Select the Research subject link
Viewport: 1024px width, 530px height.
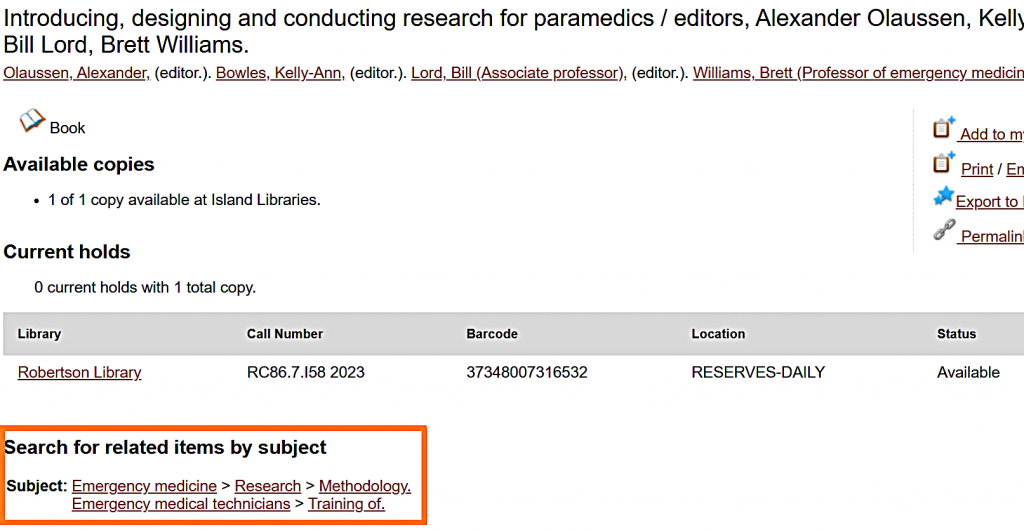(268, 487)
